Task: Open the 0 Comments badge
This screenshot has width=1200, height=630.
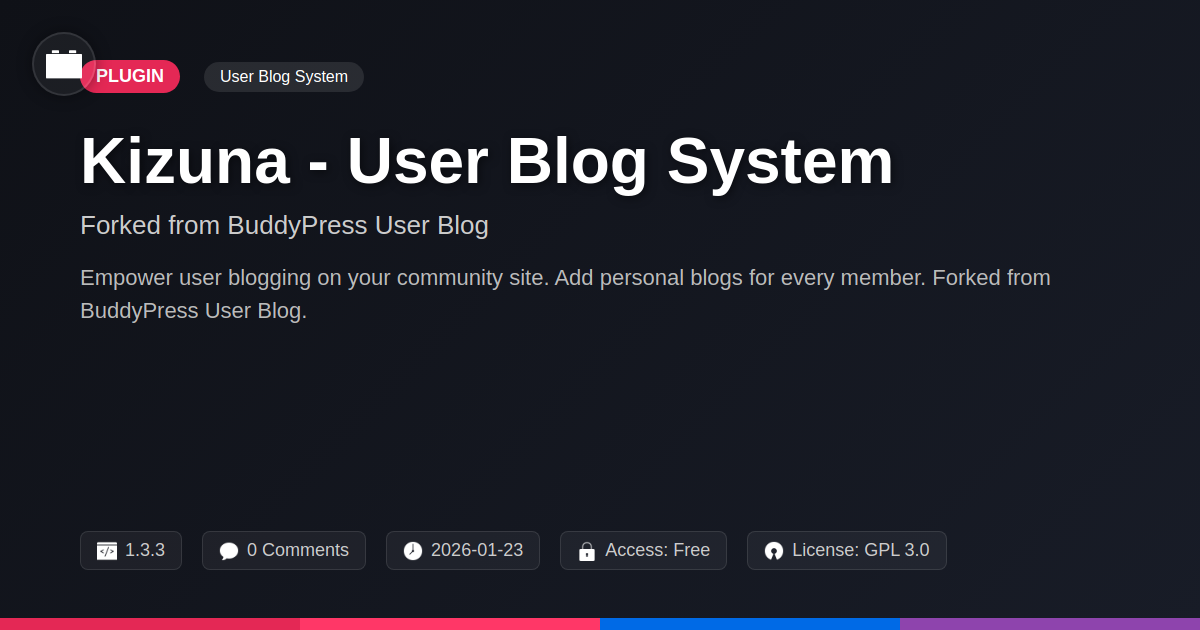Action: click(284, 550)
